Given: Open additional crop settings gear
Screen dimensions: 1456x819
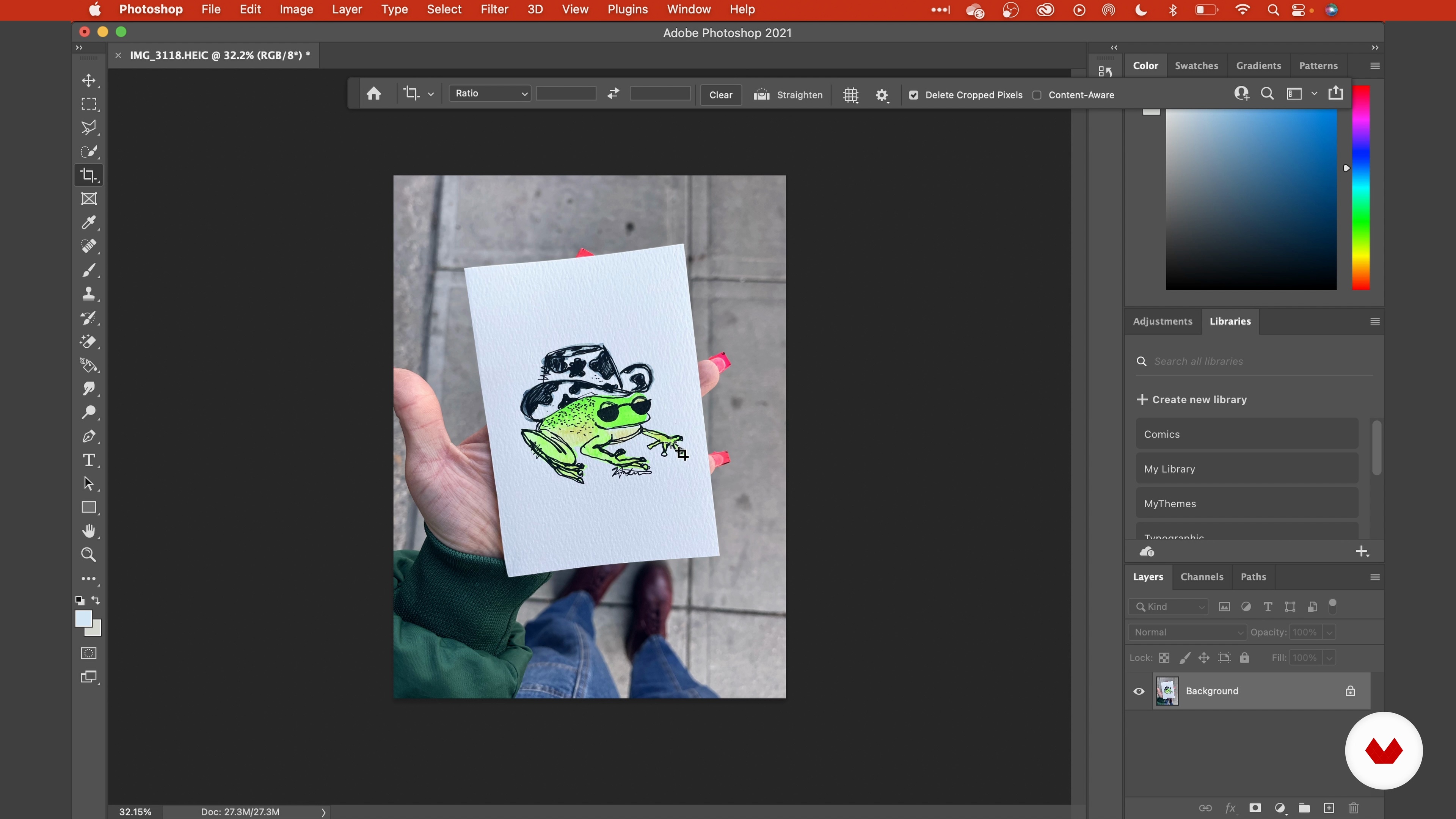Looking at the screenshot, I should tap(882, 95).
